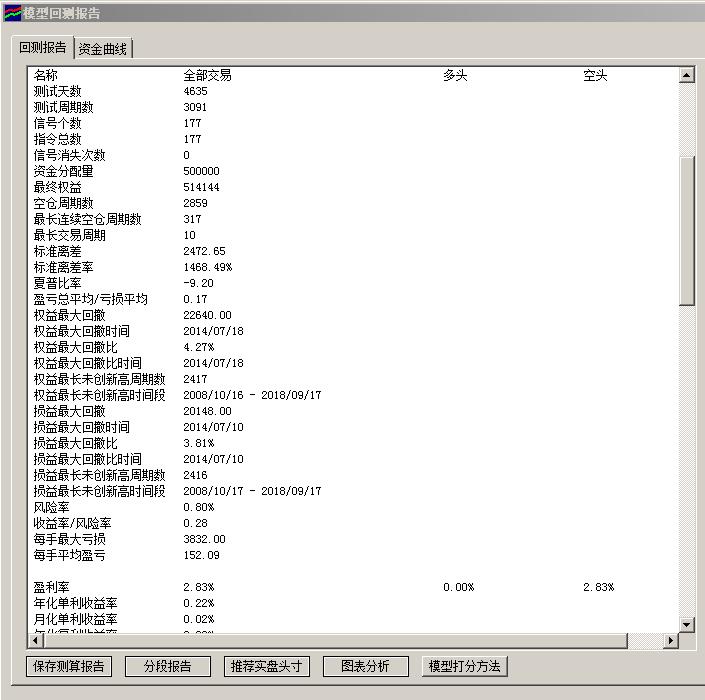Open the 资金曲线 tab
The image size is (705, 700).
103,49
